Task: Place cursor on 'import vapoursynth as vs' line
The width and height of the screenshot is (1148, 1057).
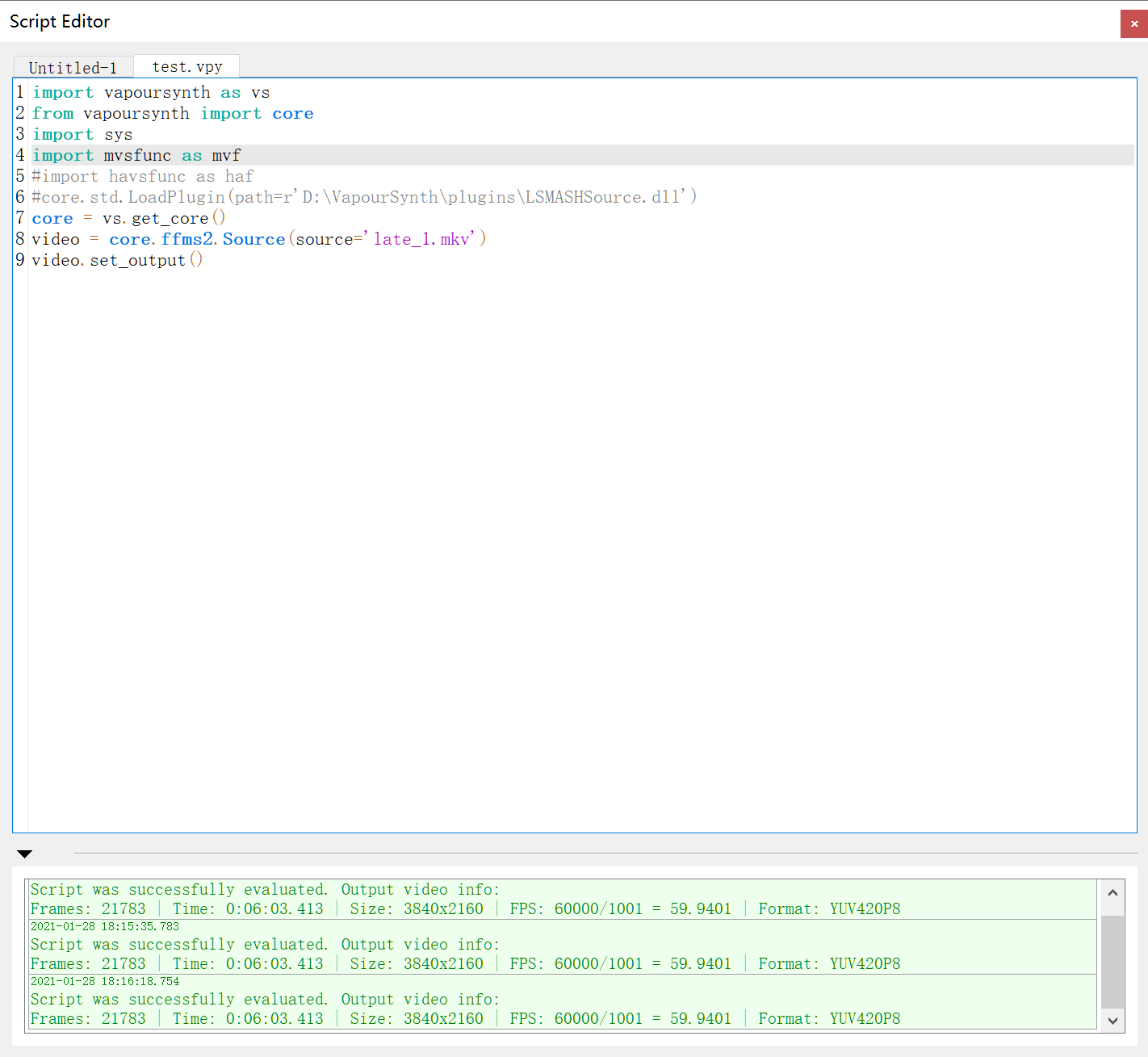Action: coord(151,92)
